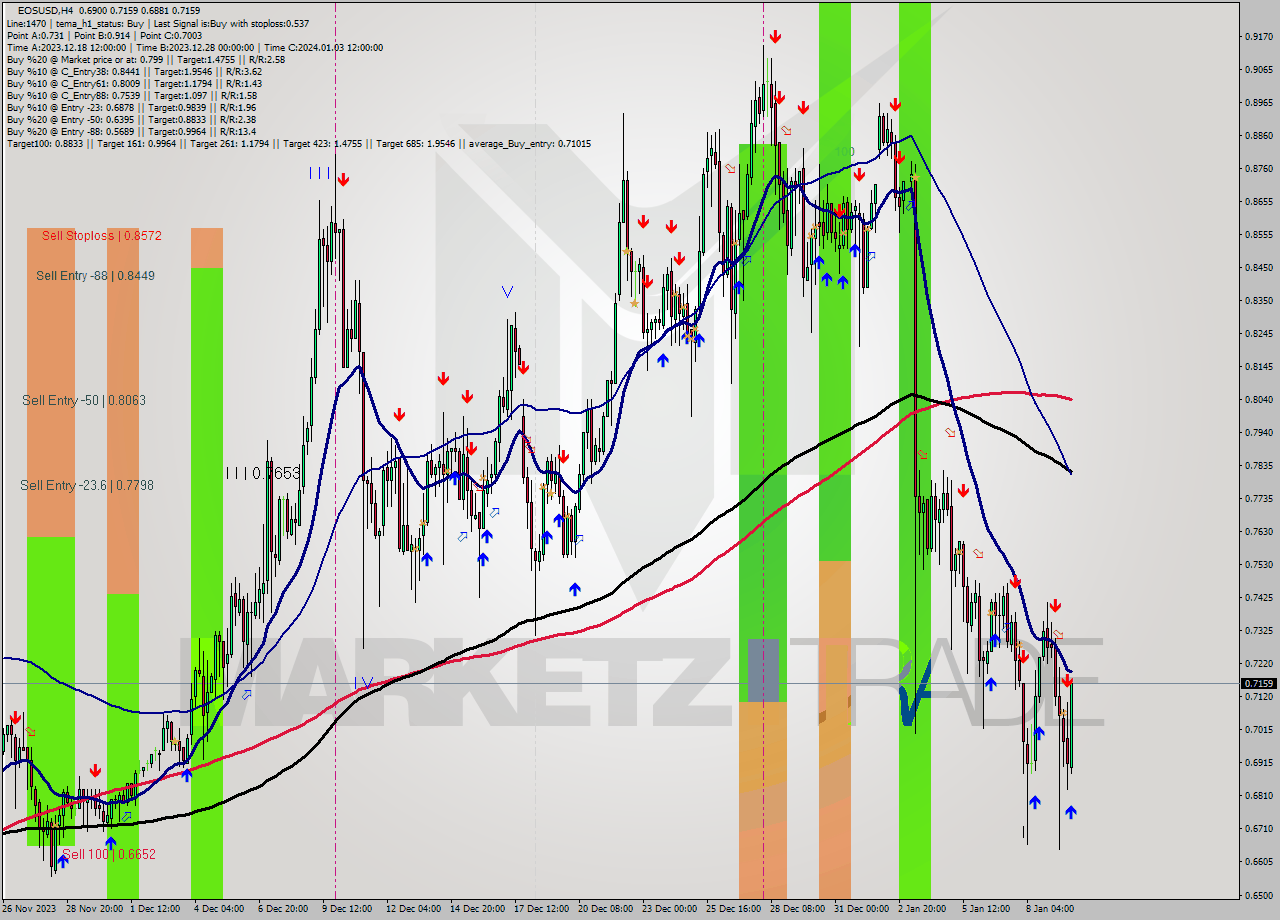Viewport: 1280px width, 920px height.
Task: Click the '2 Jan 20:00' time label
Action: (921, 909)
